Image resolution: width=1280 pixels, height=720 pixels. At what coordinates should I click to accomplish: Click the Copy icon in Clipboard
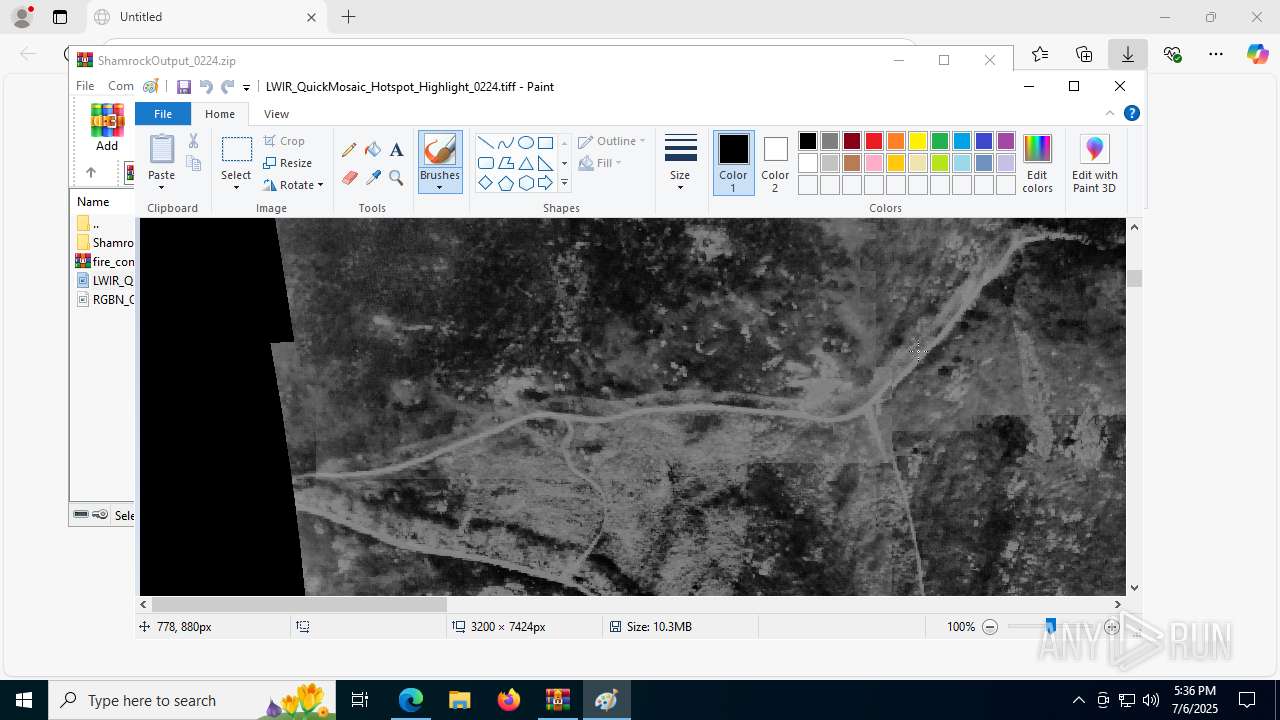[194, 163]
